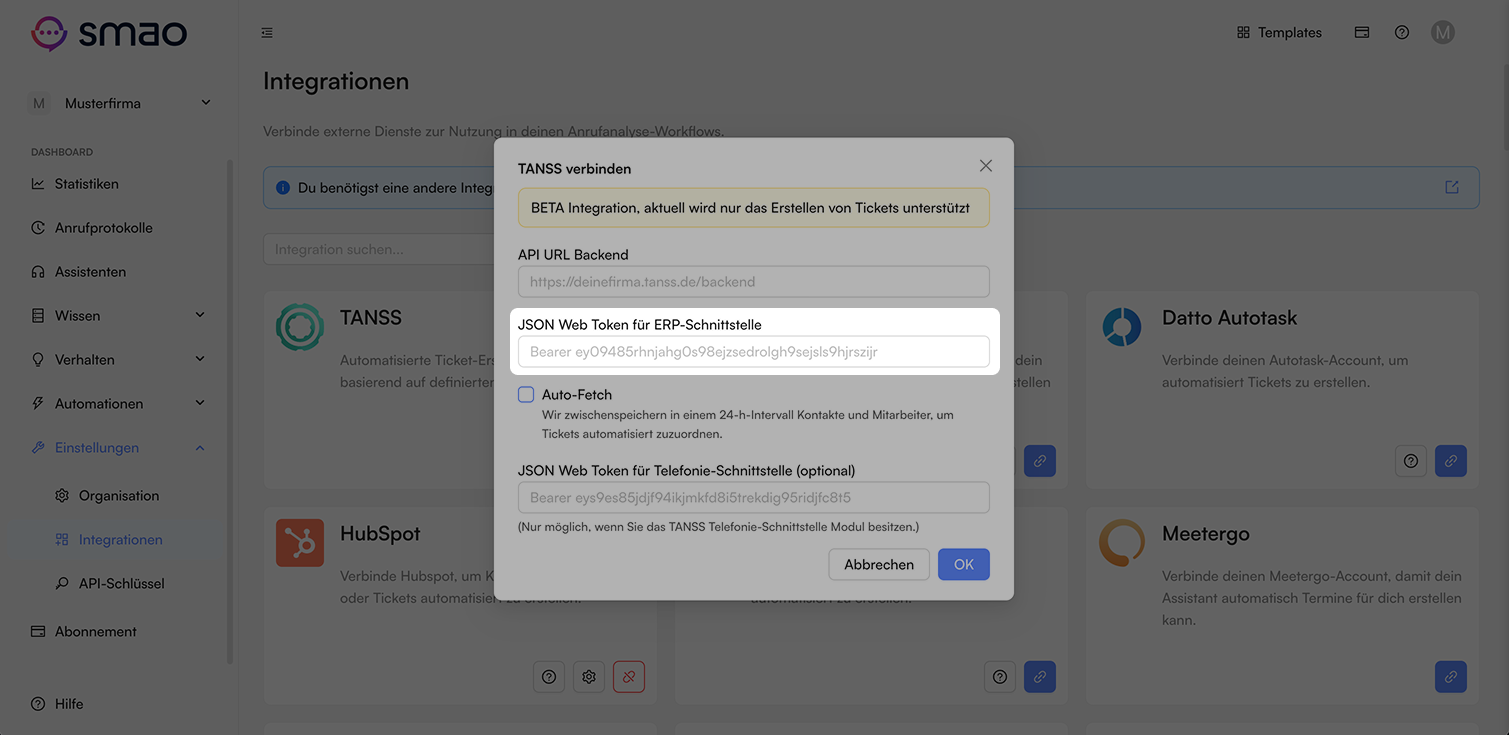Click the Abonnement card icon
This screenshot has height=735, width=1509.
point(38,632)
